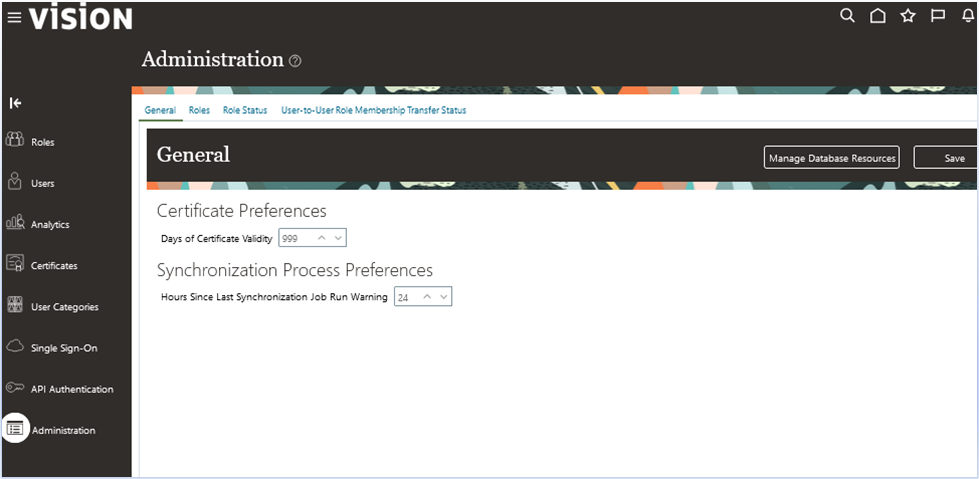Open the search magnifier icon

tap(847, 16)
